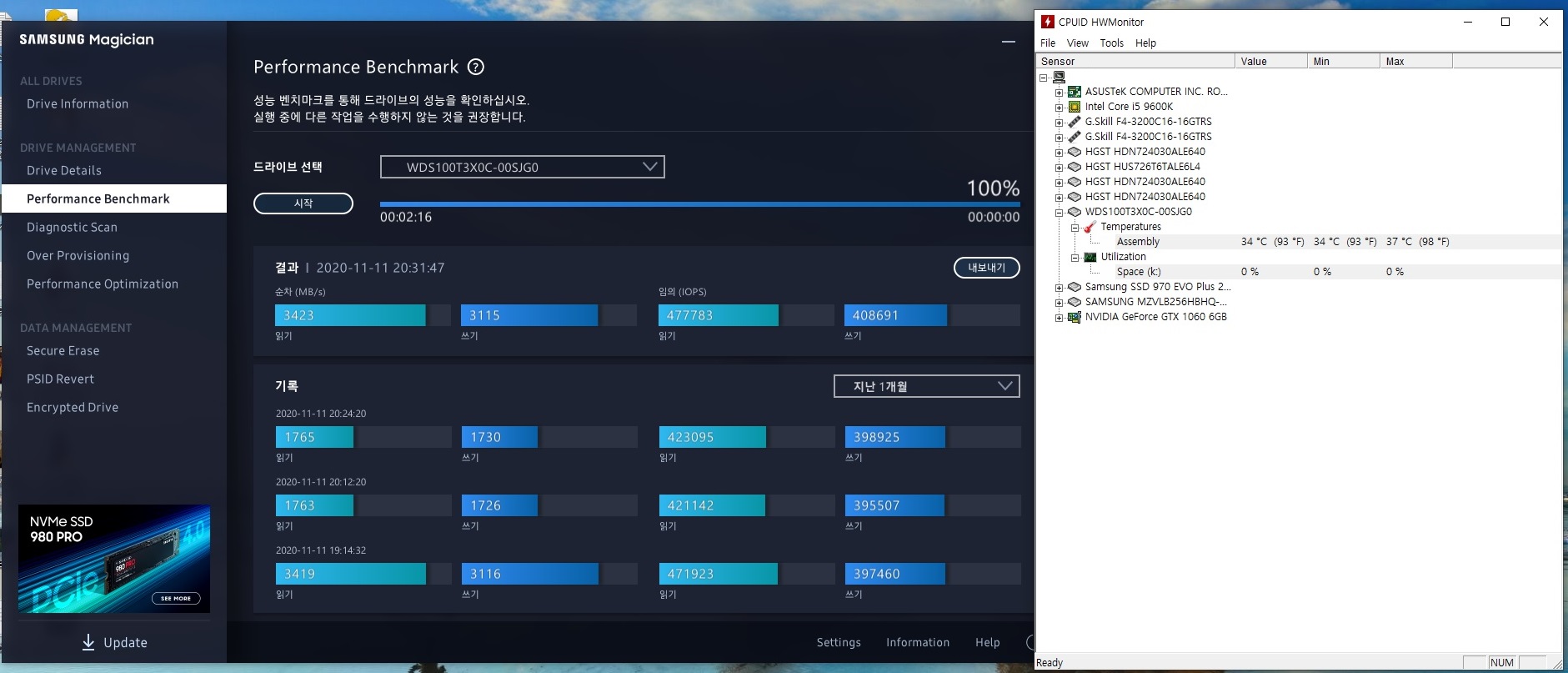
Task: Click the 2020-11-11 20:24:20 history entry
Action: [x=321, y=414]
